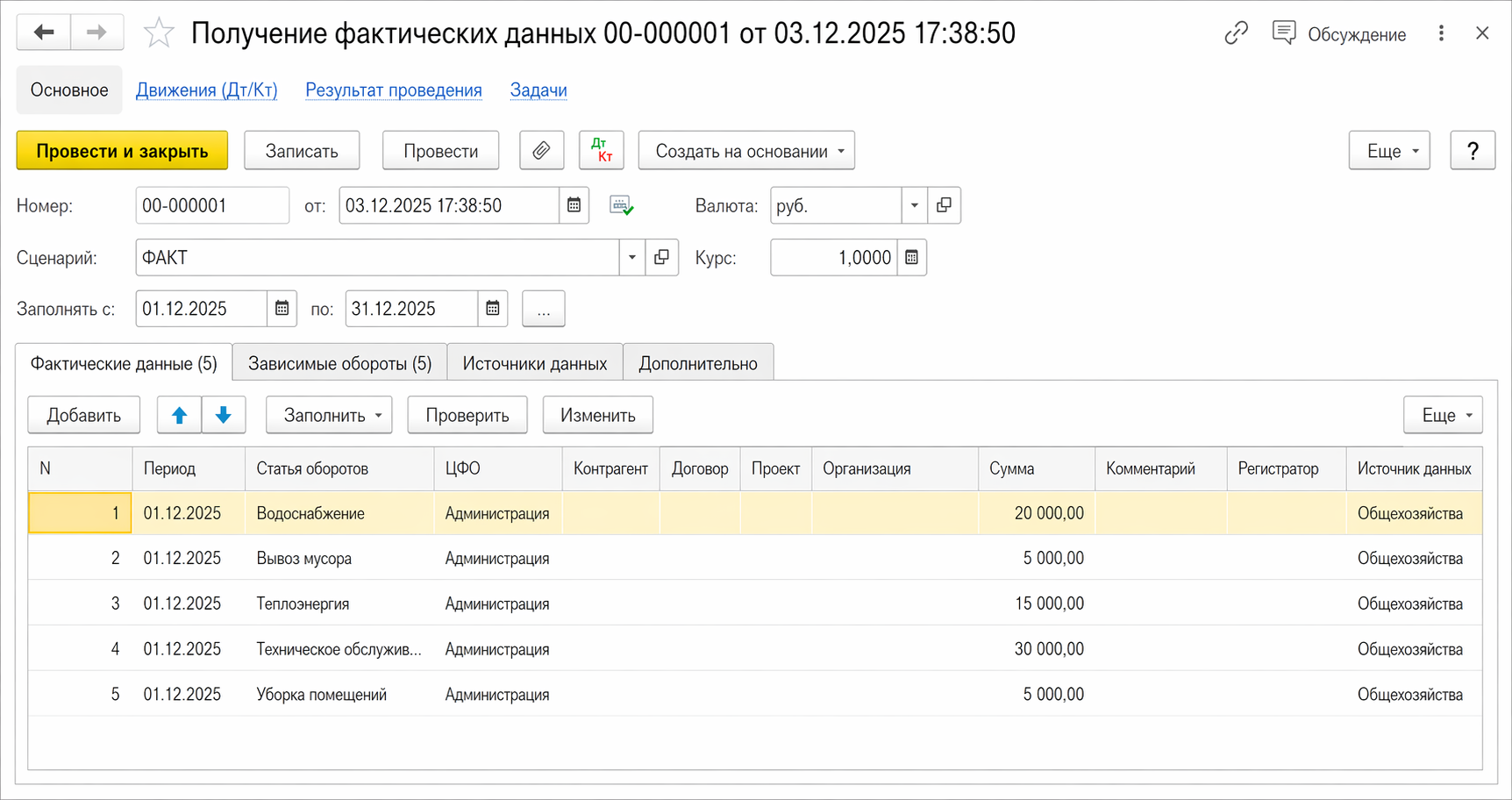Focus the Номер input field
This screenshot has height=800, width=1512.
[212, 205]
